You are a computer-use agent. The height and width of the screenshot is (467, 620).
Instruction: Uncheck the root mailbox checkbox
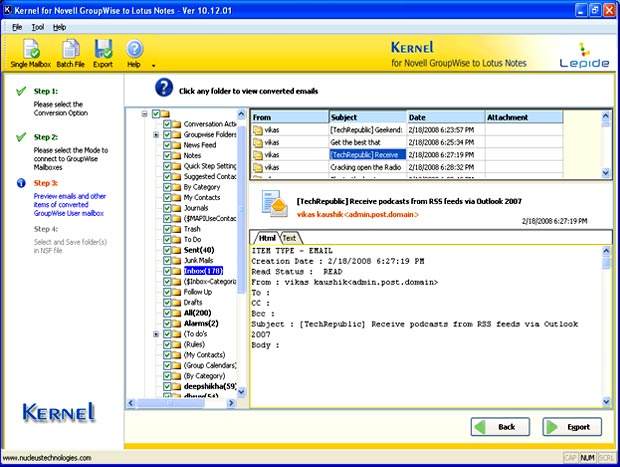pyautogui.click(x=156, y=114)
